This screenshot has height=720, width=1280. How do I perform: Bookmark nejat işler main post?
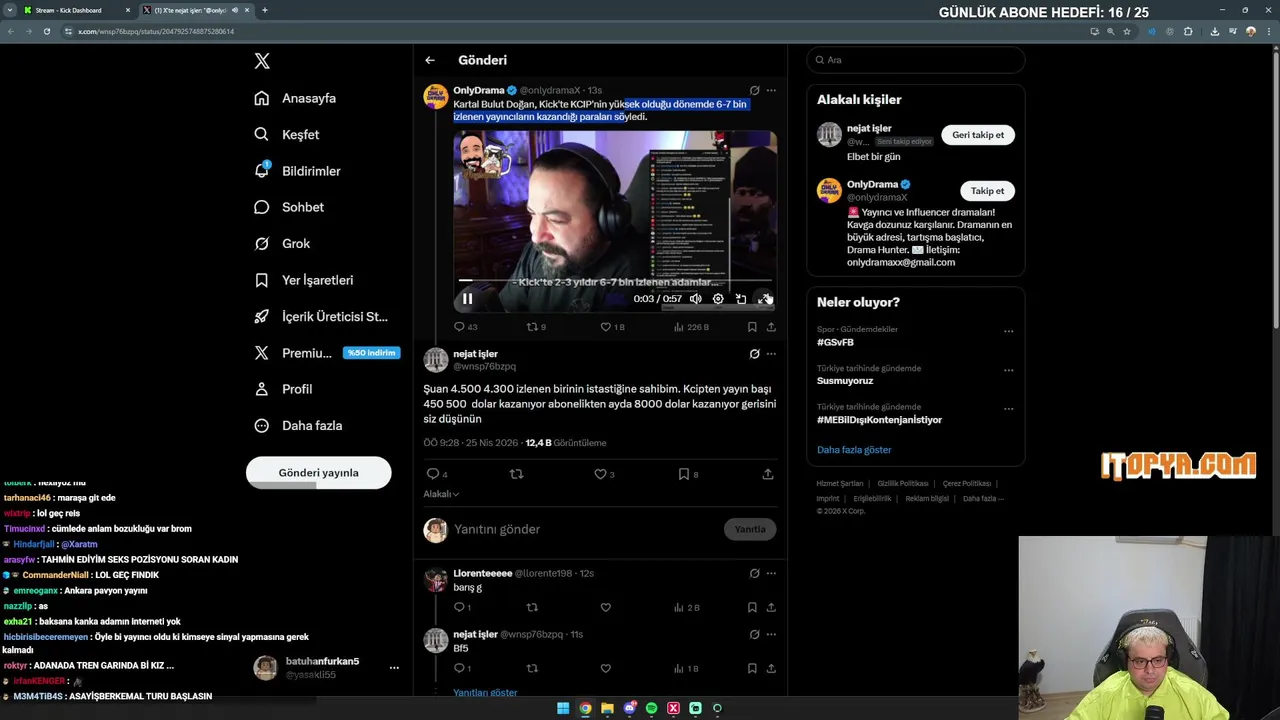point(688,474)
